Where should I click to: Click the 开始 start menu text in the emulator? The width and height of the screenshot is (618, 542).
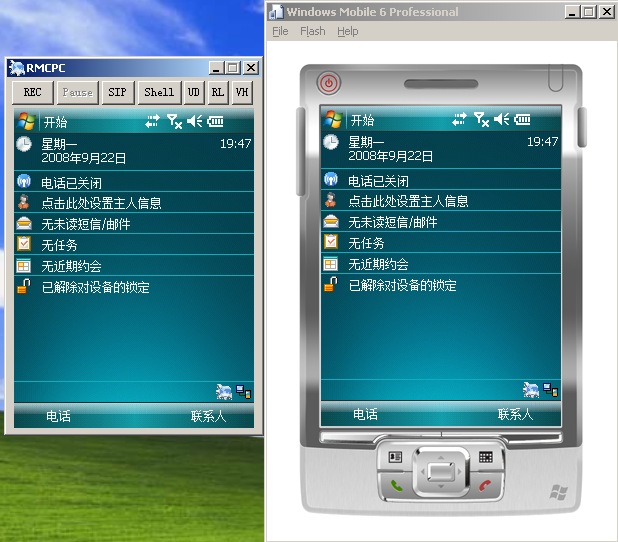(x=362, y=120)
